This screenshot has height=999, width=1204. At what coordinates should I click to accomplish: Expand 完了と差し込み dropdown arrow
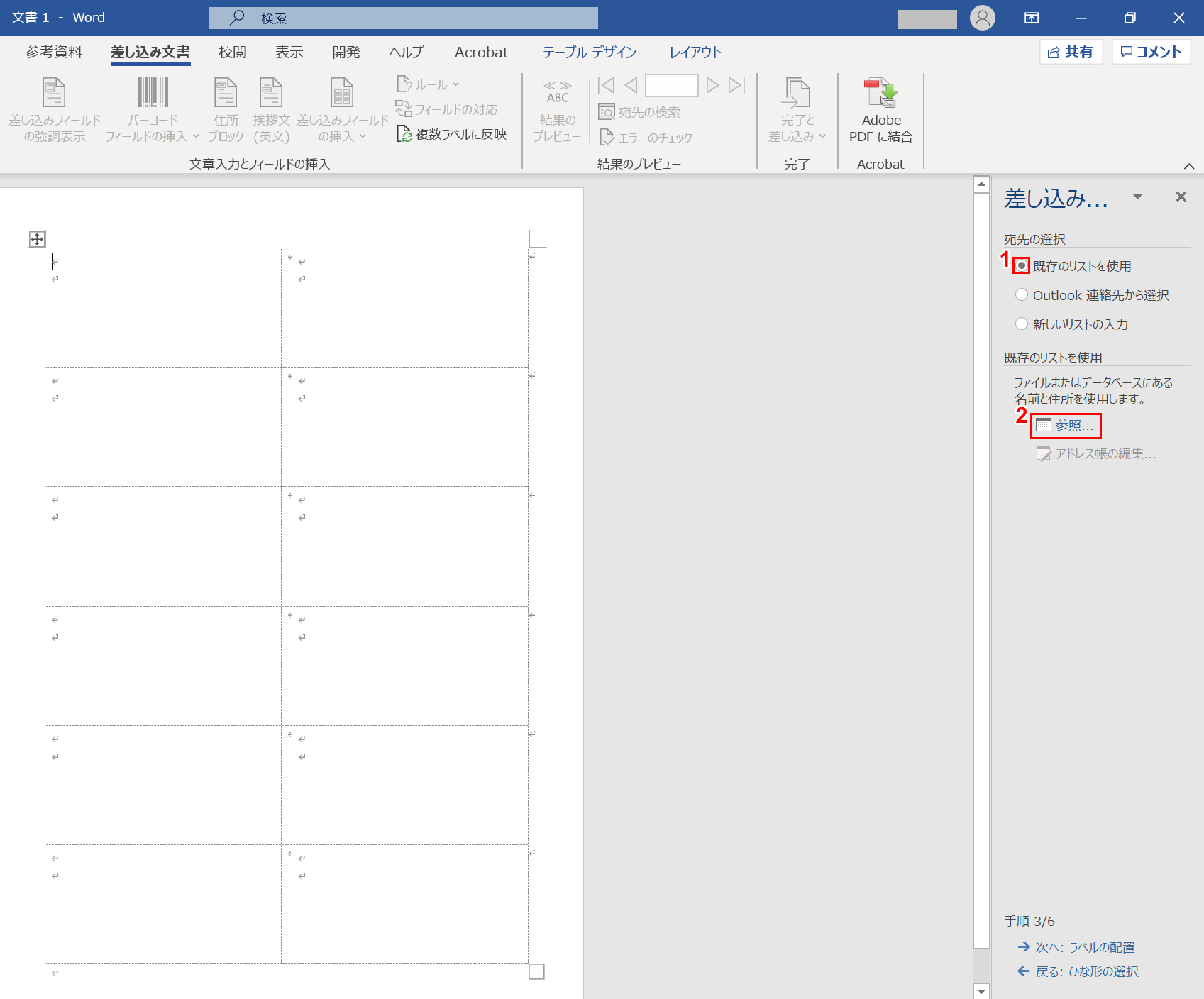(x=822, y=136)
